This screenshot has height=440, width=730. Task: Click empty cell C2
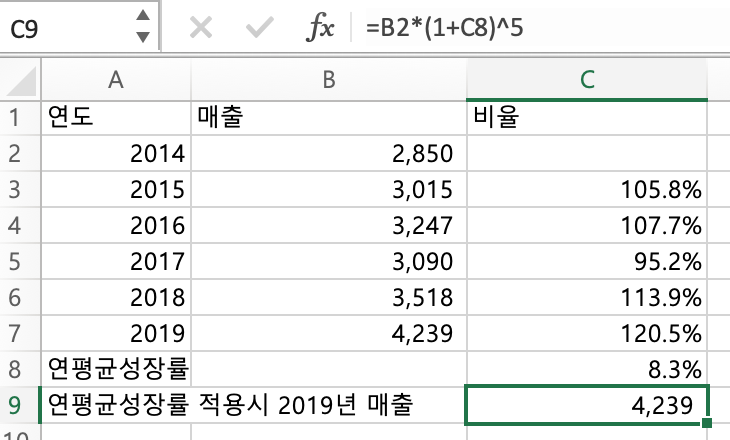587,153
